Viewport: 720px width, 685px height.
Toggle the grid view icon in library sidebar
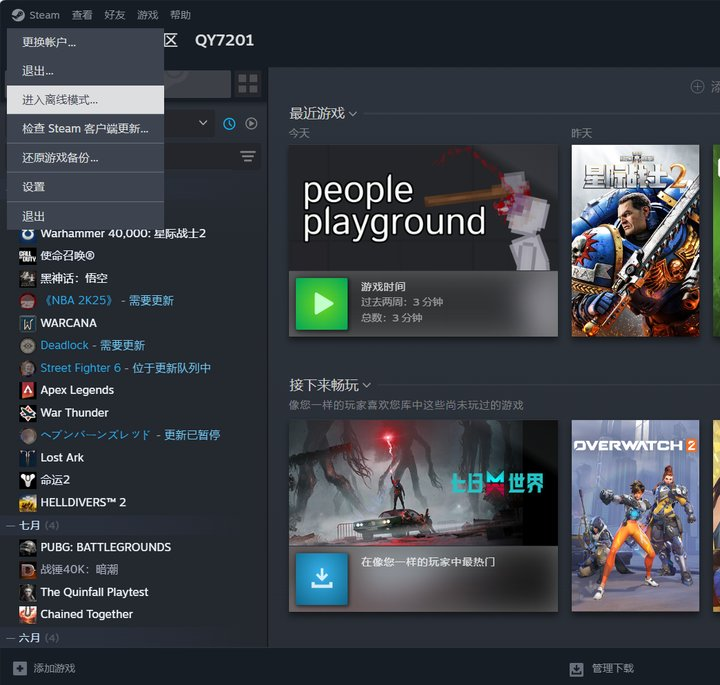(248, 83)
